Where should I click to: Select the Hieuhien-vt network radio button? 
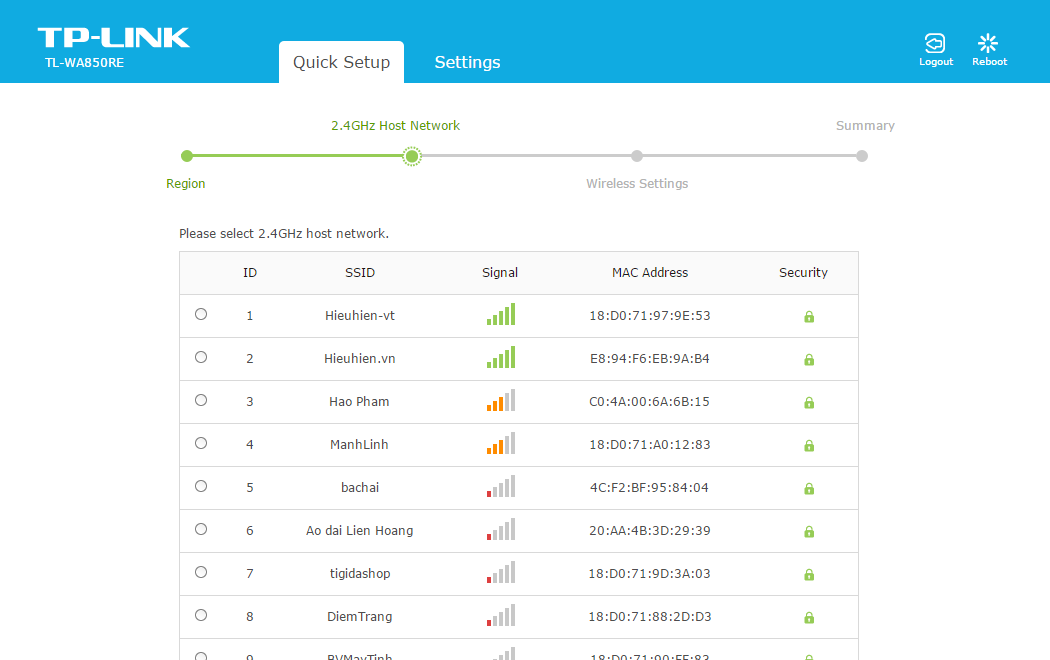[x=201, y=314]
